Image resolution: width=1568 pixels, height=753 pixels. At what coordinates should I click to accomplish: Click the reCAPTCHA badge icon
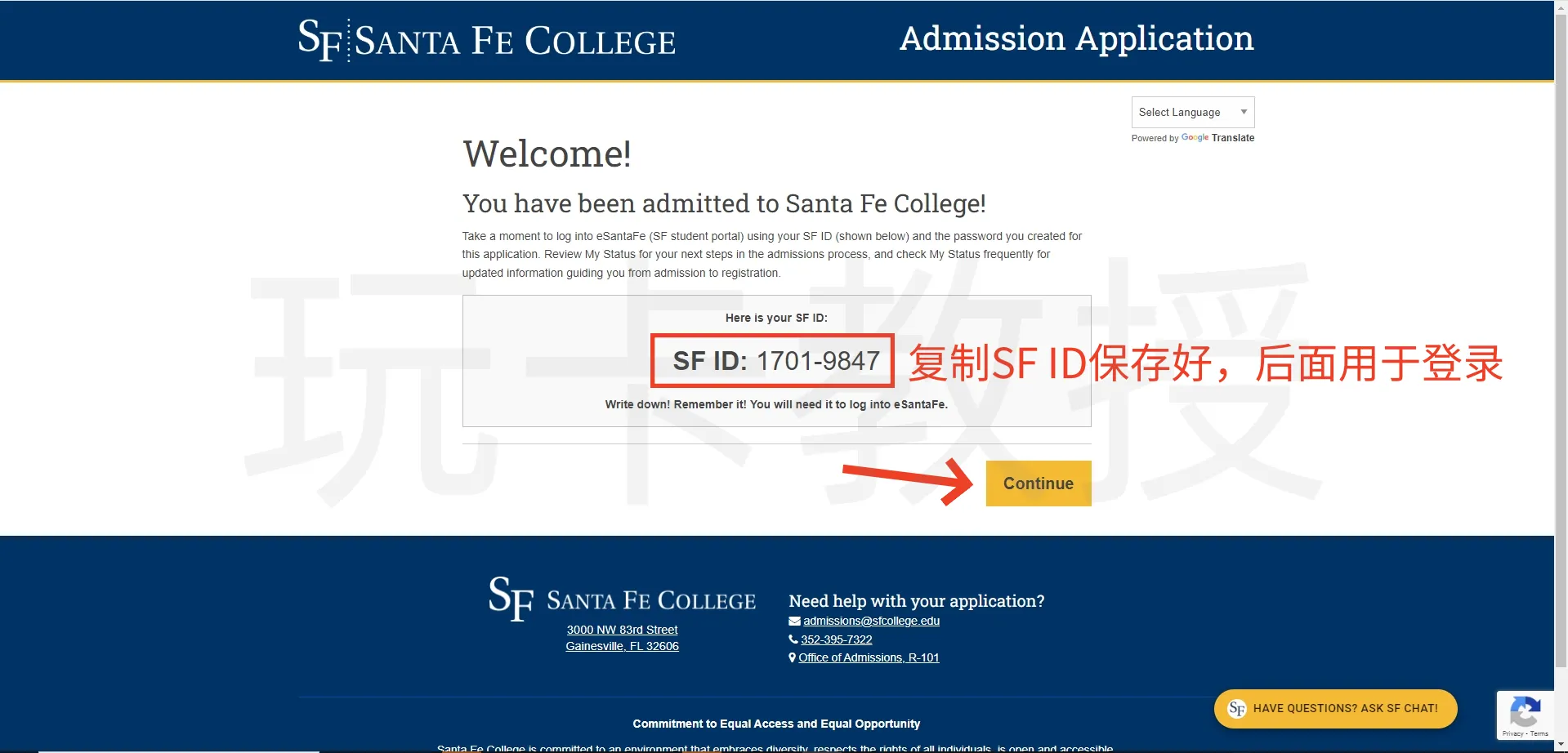(x=1525, y=712)
